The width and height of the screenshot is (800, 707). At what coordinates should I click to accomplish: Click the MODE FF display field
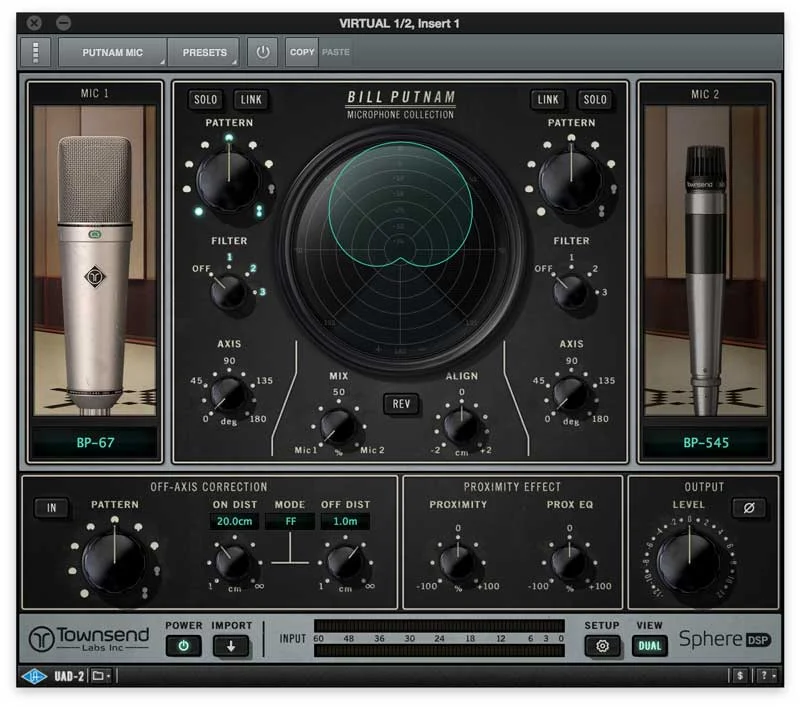click(x=290, y=521)
